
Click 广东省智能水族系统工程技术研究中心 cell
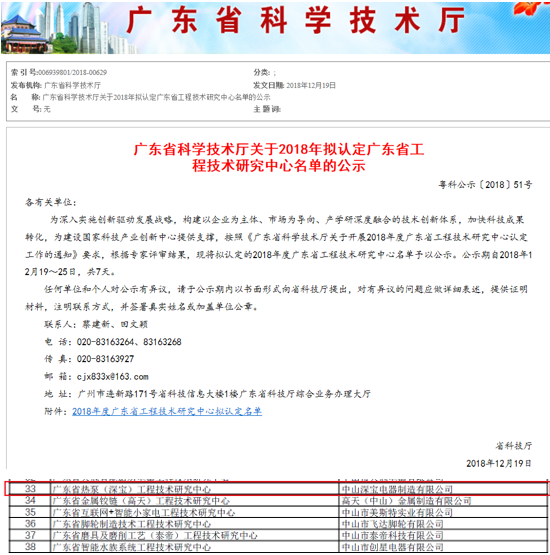tap(195, 547)
